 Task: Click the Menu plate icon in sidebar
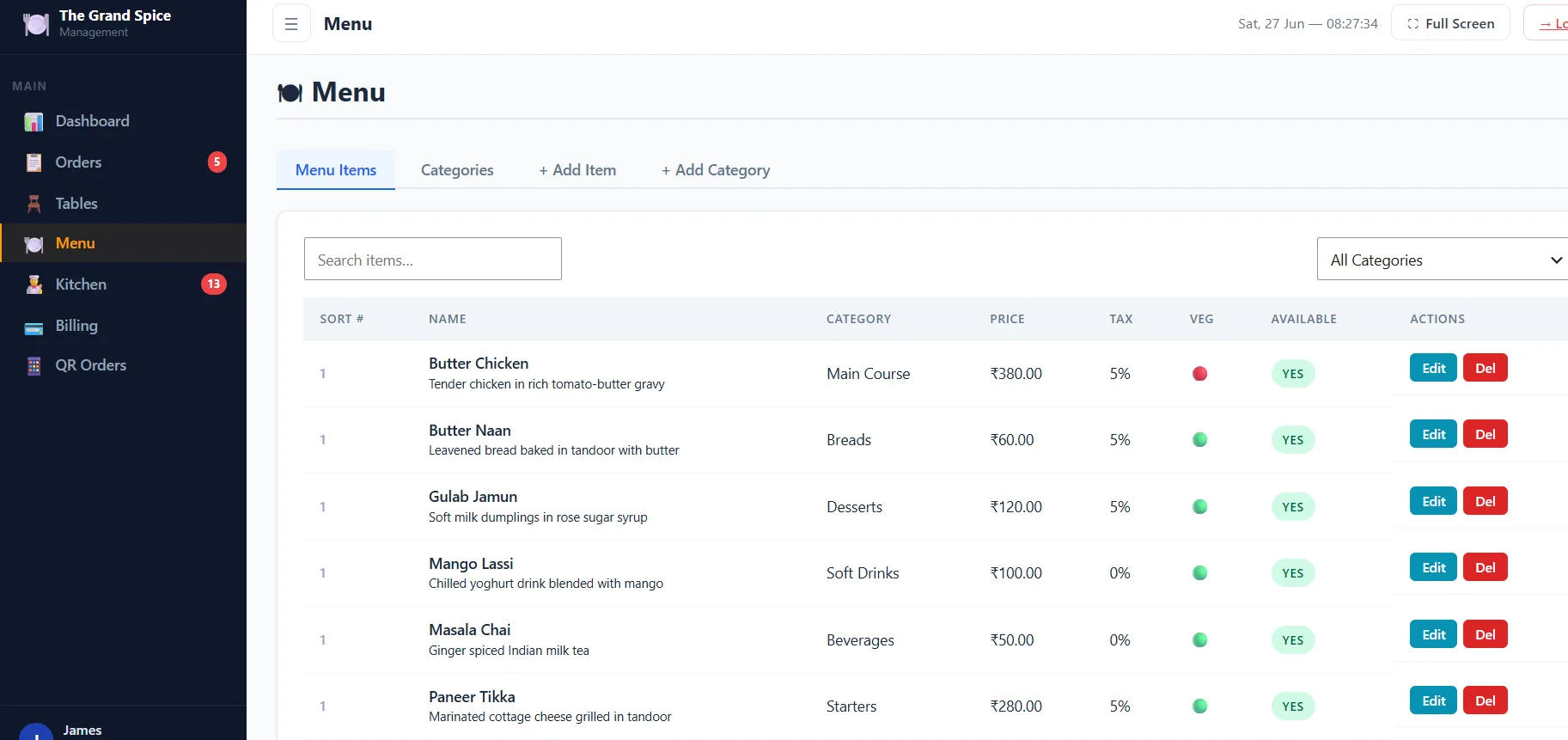[x=34, y=244]
